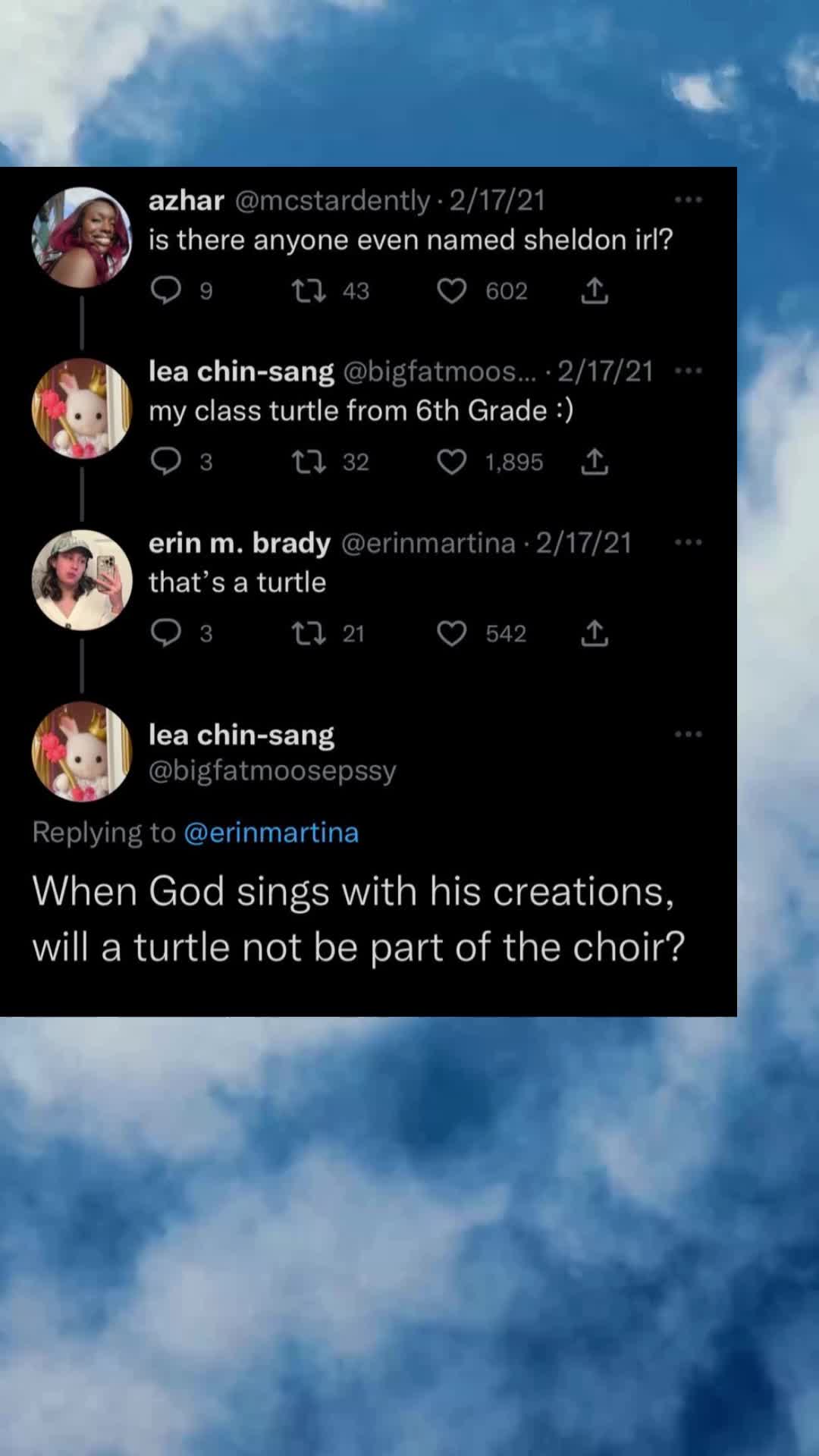View azhar's profile picture
Image resolution: width=819 pixels, height=1456 pixels.
pyautogui.click(x=82, y=237)
